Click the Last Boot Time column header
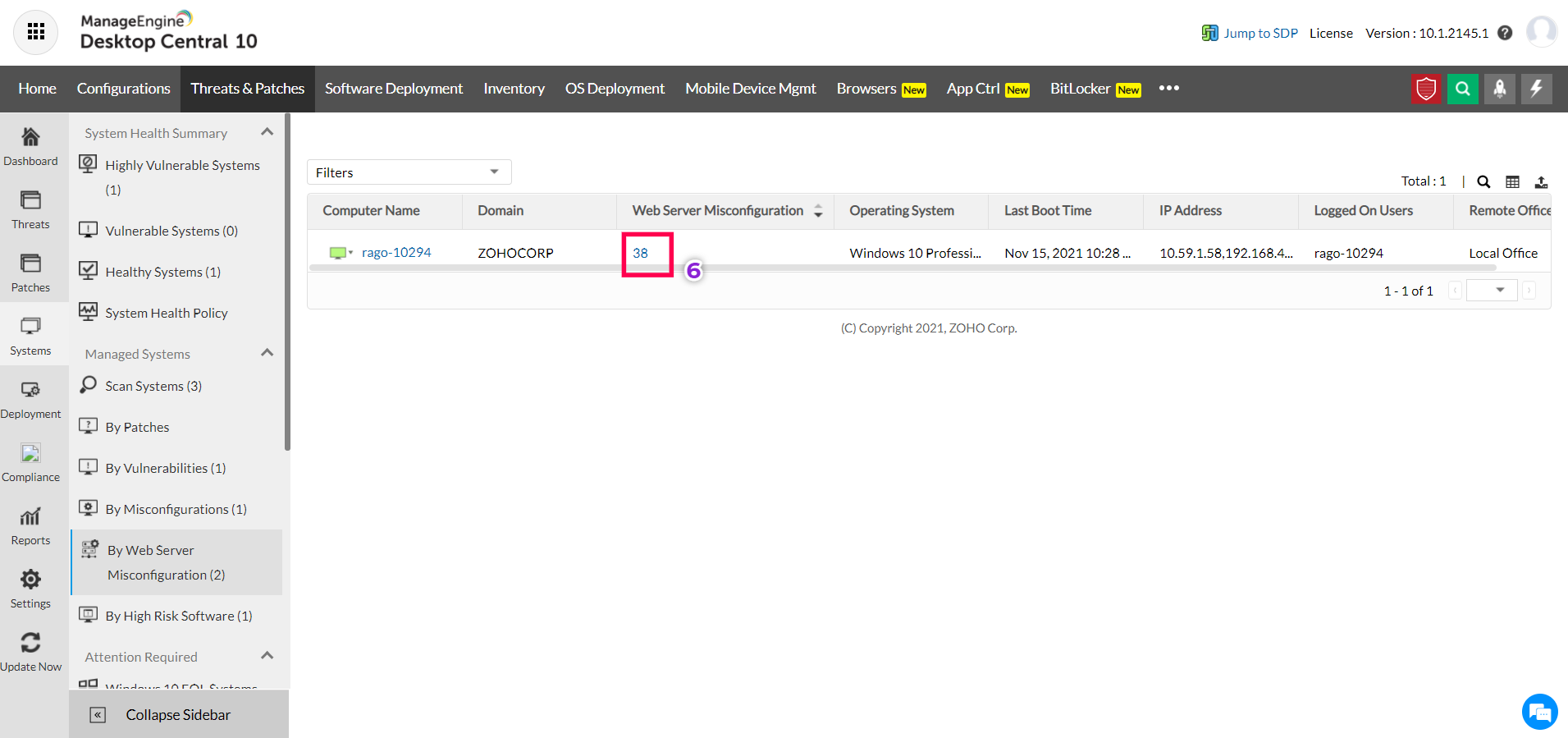This screenshot has width=1568, height=738. pyautogui.click(x=1048, y=211)
